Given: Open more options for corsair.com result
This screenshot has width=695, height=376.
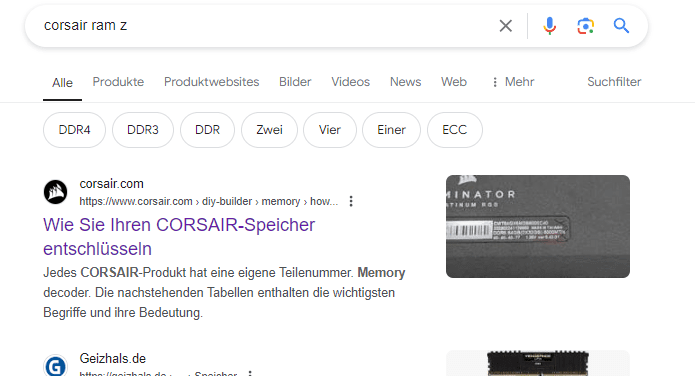Looking at the screenshot, I should point(351,201).
